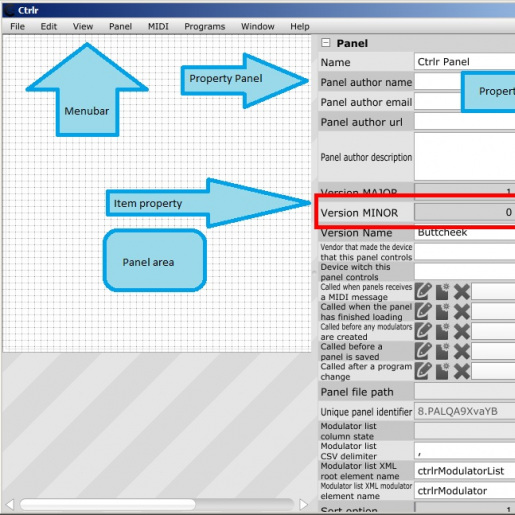Open the Window menu
The width and height of the screenshot is (515, 515).
pyautogui.click(x=258, y=26)
